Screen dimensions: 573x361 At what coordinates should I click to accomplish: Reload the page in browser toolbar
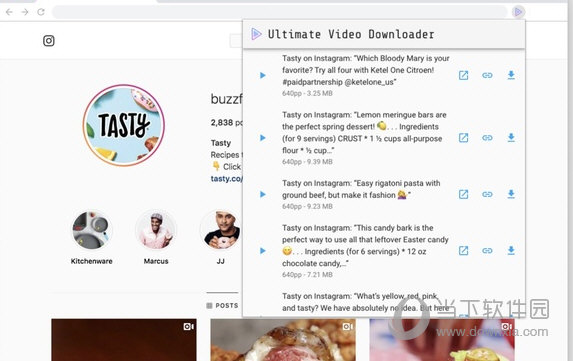41,12
